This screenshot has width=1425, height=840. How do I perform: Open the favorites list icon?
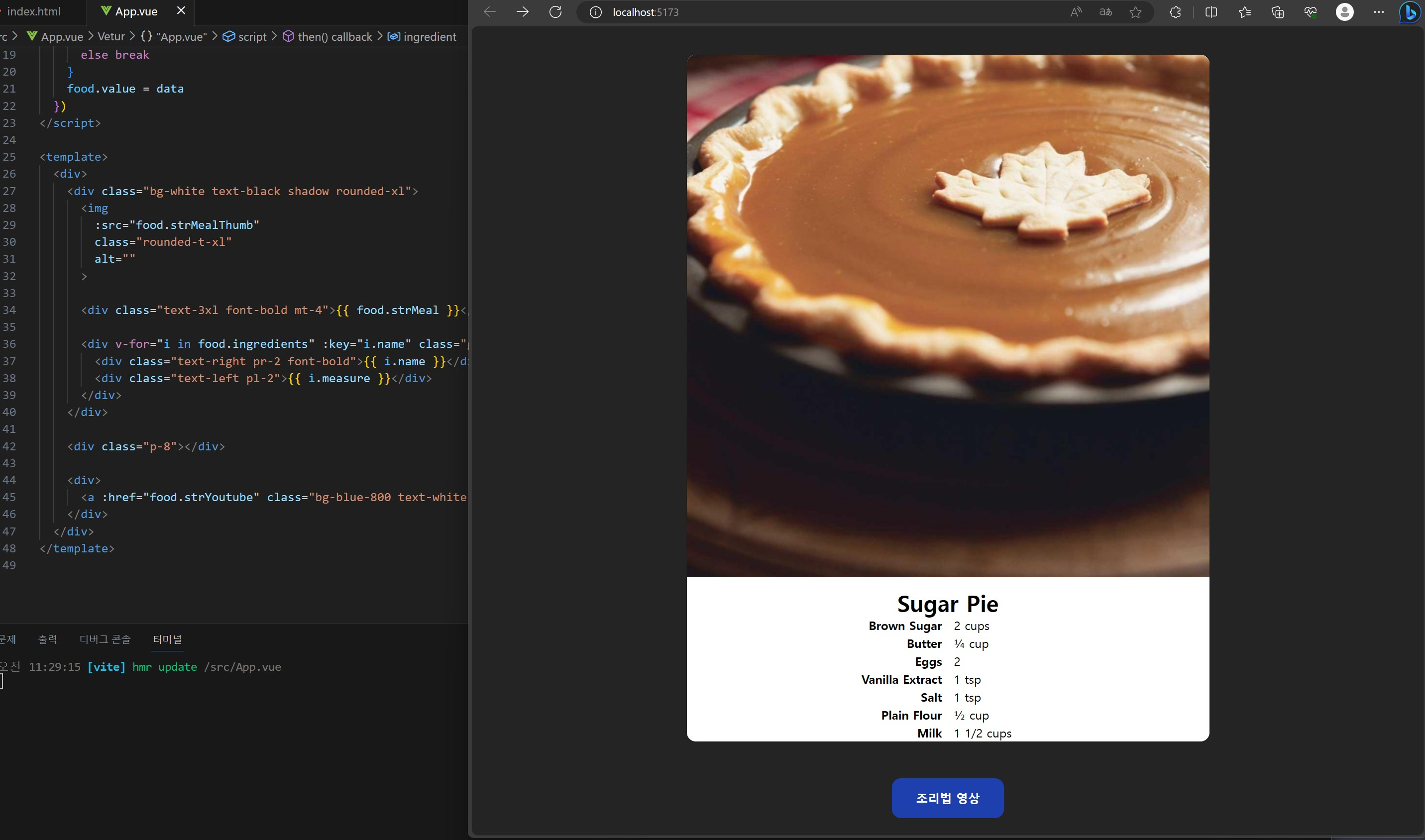coord(1244,12)
